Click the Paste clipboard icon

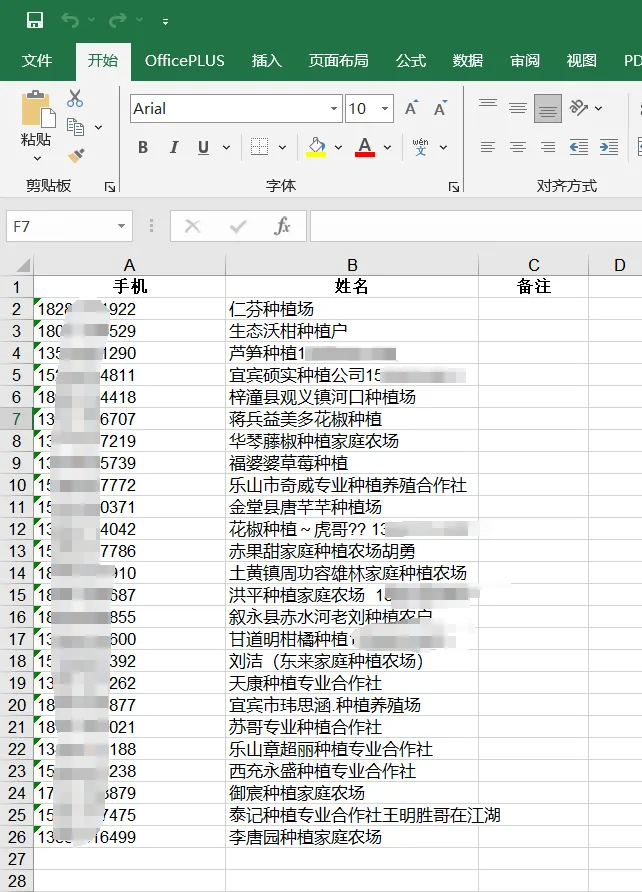point(37,110)
